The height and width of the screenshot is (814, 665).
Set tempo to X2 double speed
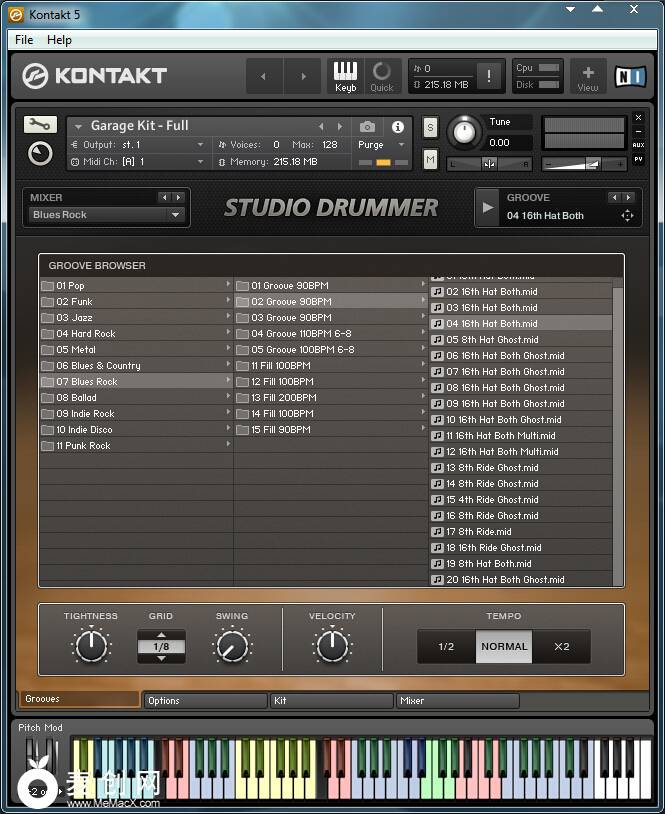click(561, 647)
